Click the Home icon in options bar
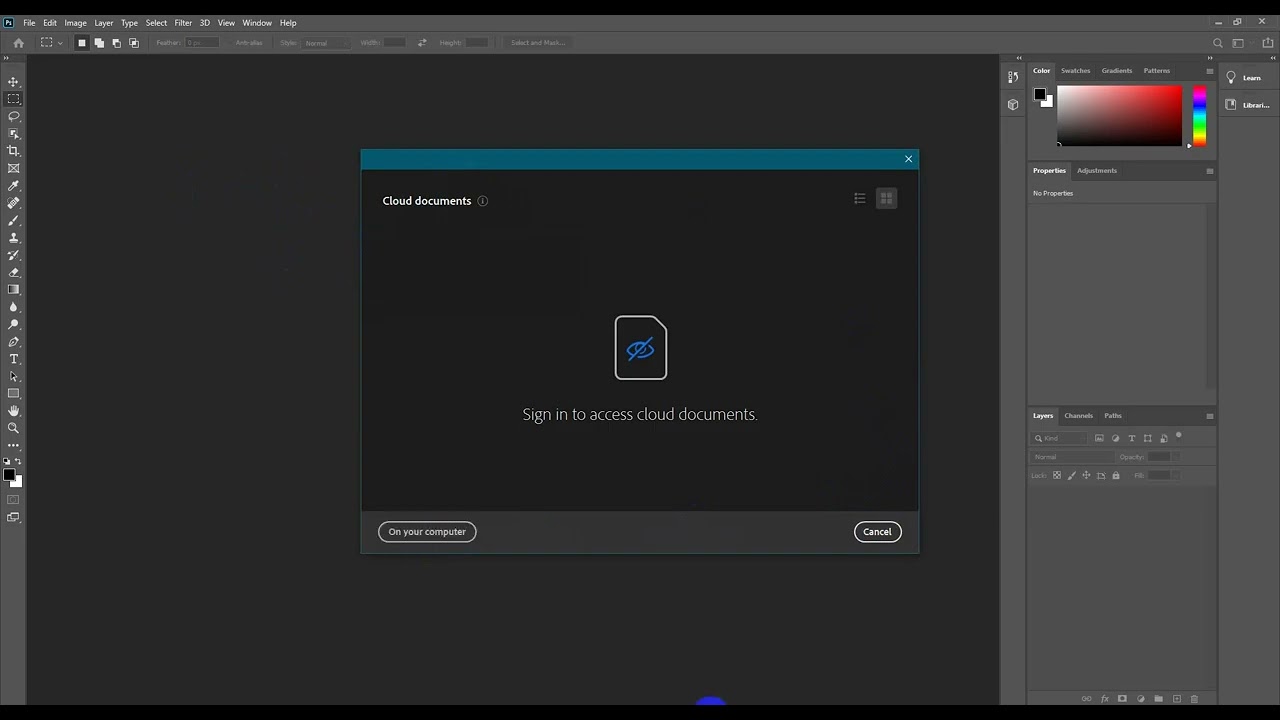This screenshot has width=1280, height=720. (x=18, y=43)
